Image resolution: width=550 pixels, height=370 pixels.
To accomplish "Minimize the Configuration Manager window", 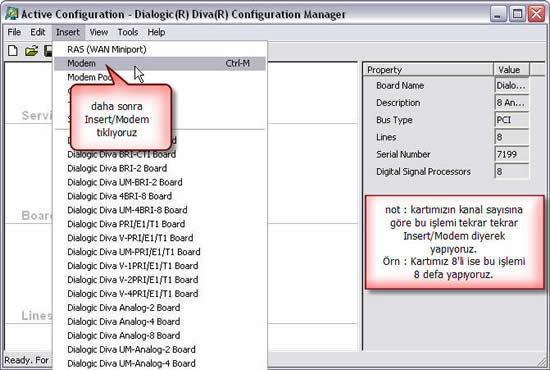I will 498,14.
